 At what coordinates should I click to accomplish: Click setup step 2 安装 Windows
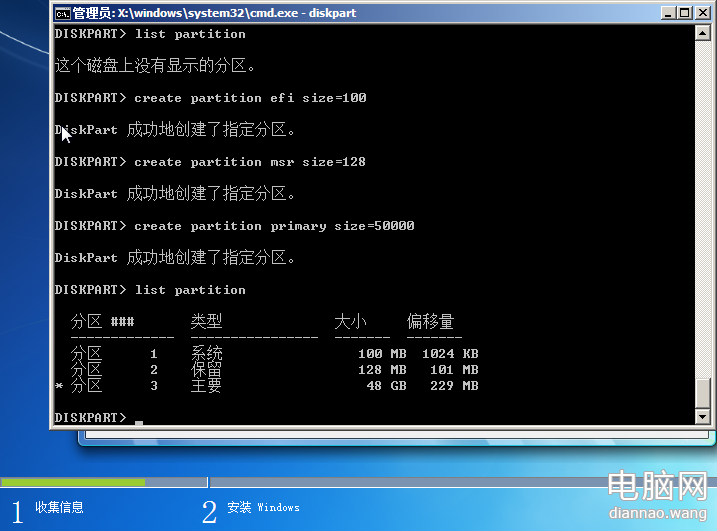262,508
